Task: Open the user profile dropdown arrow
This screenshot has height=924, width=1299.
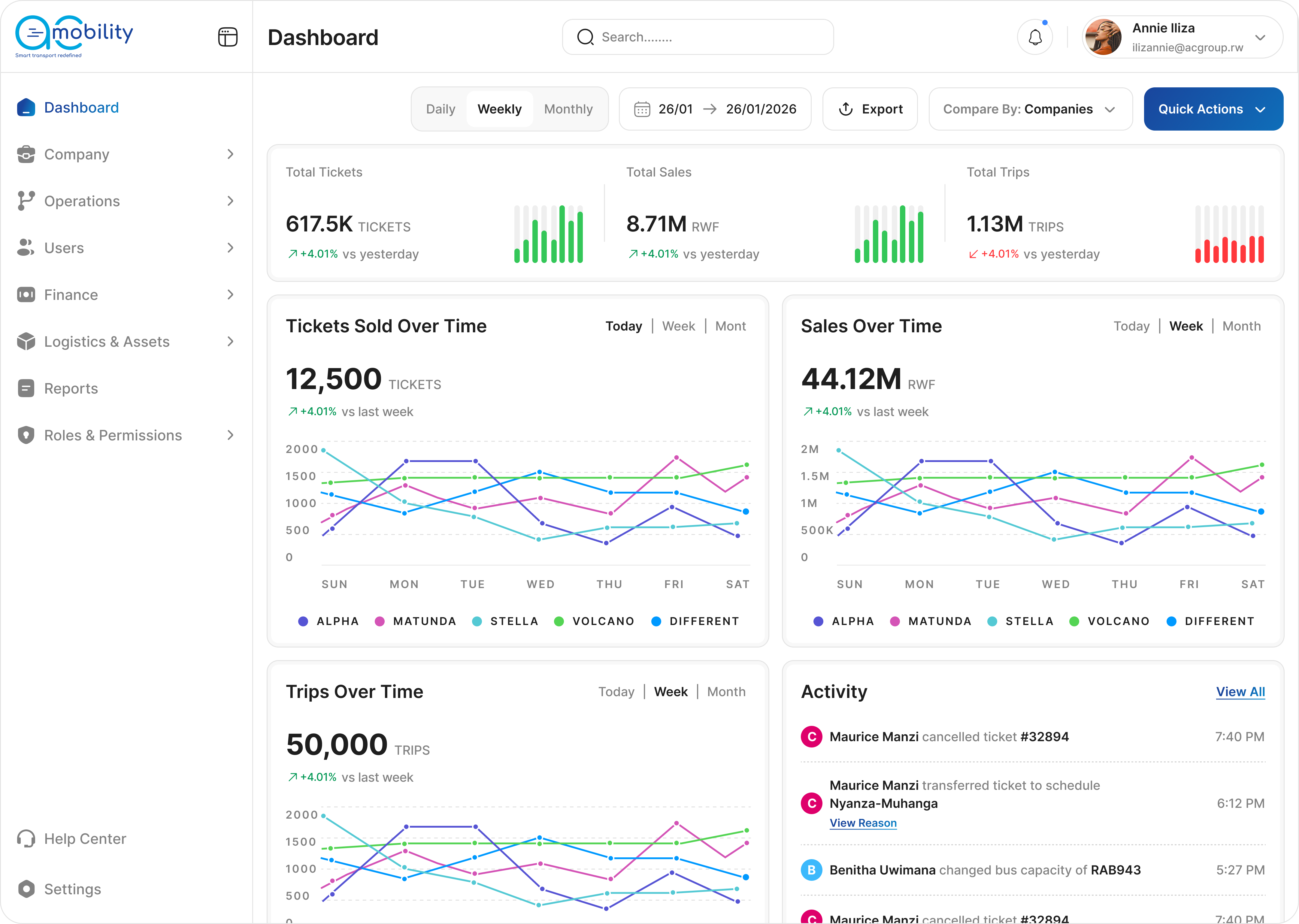Action: (1260, 38)
